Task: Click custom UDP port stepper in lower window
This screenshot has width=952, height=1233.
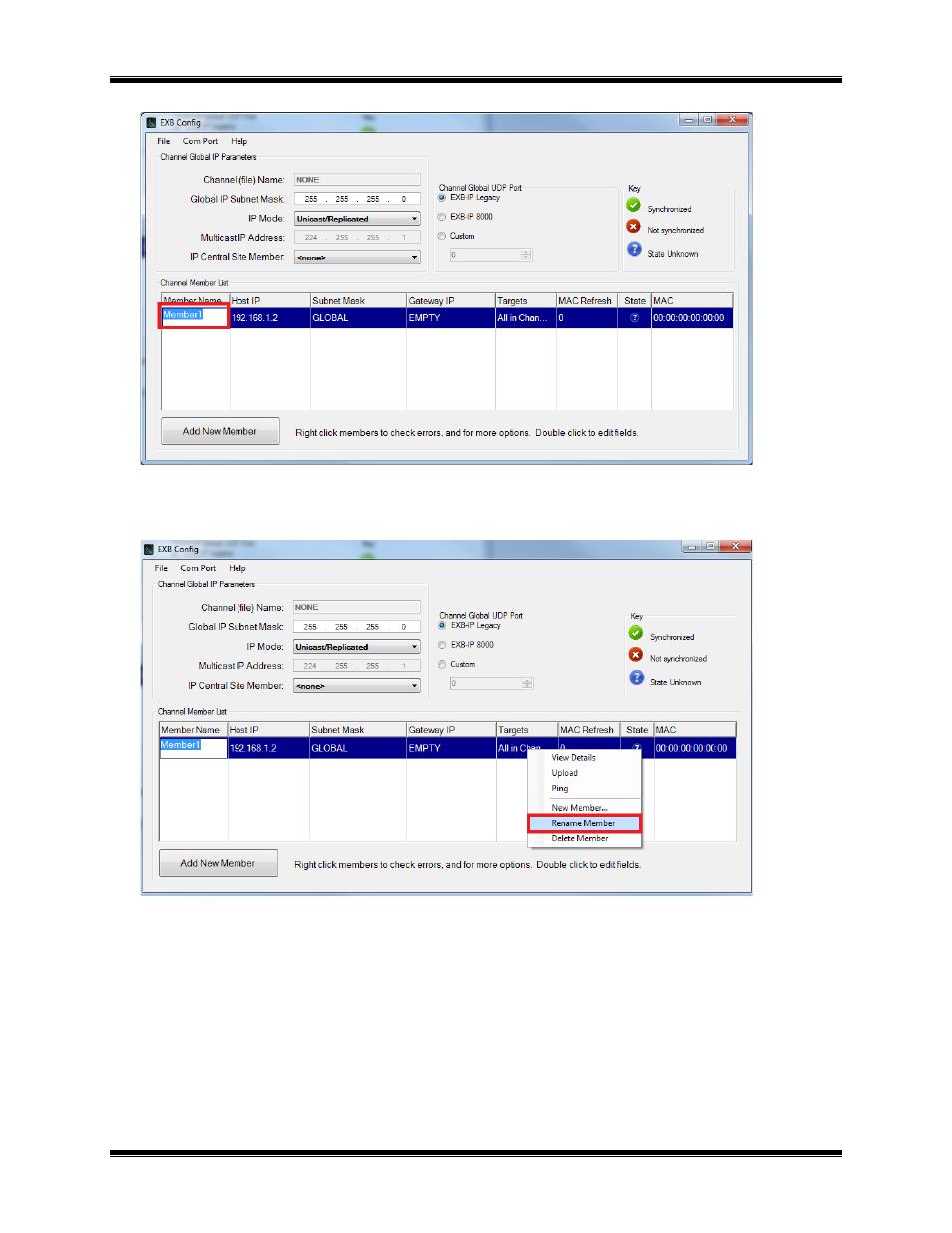Action: (x=527, y=684)
